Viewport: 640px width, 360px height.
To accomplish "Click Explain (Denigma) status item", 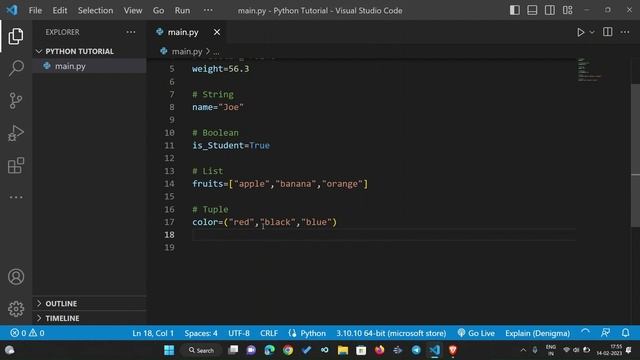I will (x=537, y=333).
